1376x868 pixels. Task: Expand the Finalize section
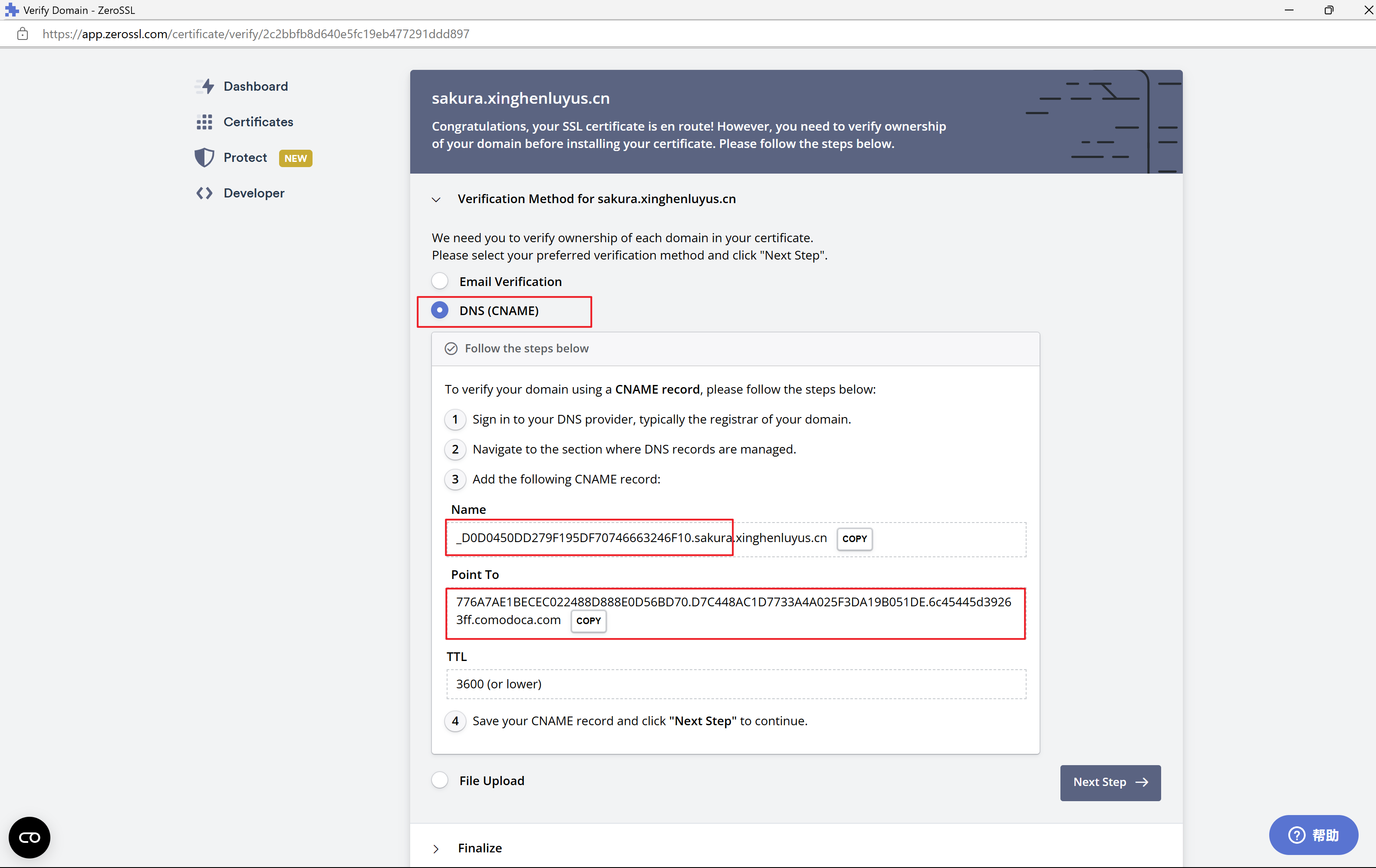point(436,848)
